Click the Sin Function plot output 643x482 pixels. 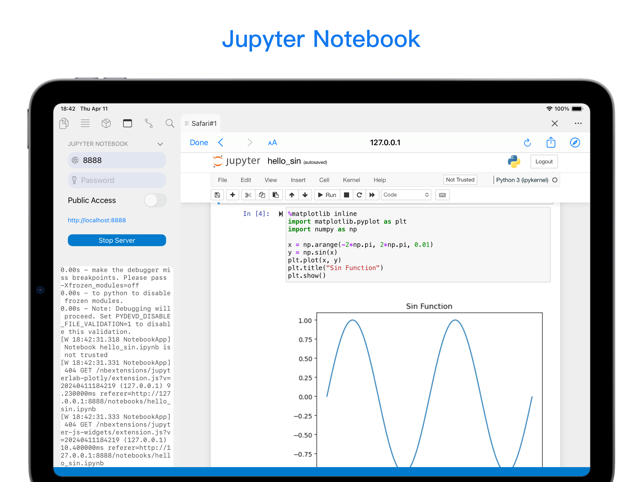(x=418, y=384)
